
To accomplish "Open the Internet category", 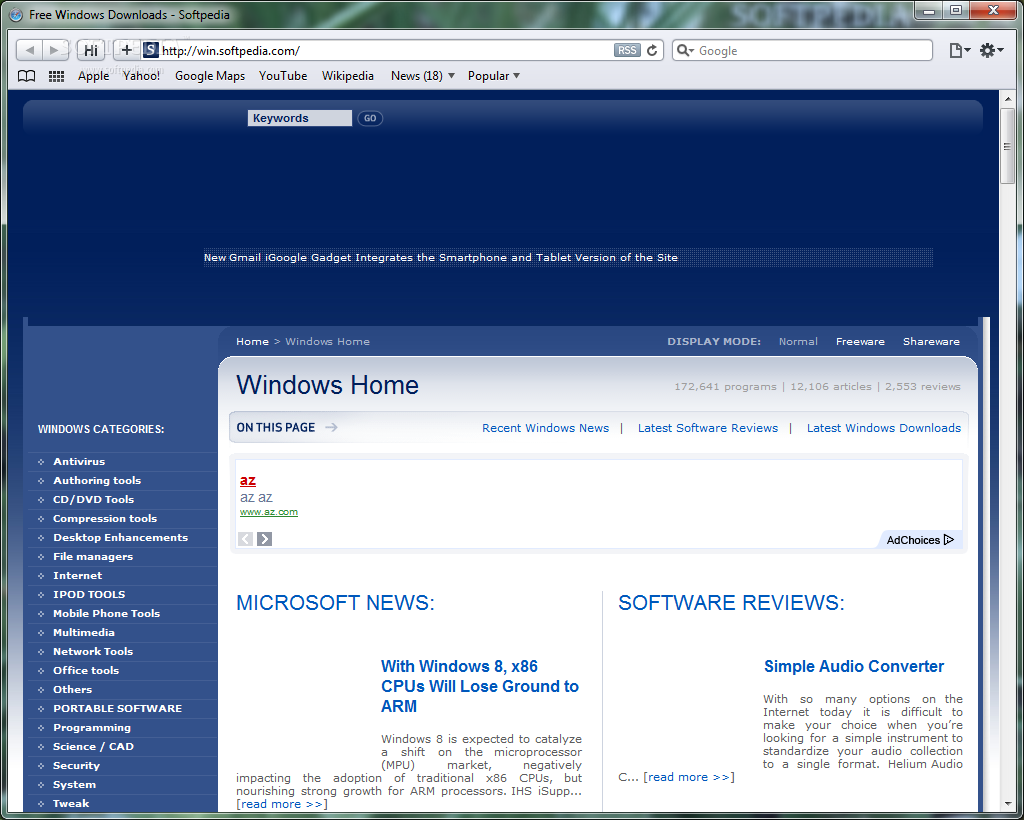I will [77, 575].
